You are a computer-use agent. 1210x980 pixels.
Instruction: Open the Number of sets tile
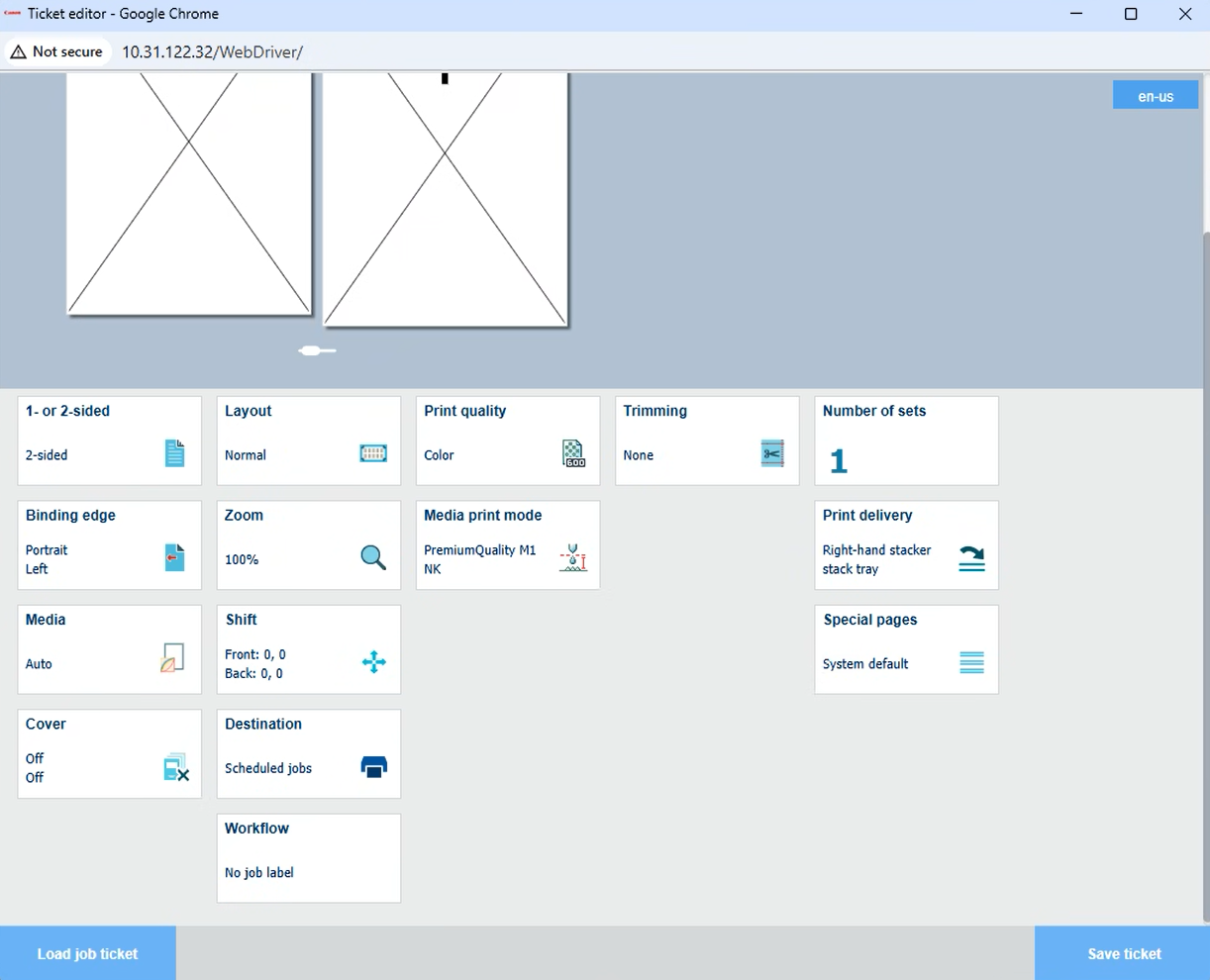906,441
